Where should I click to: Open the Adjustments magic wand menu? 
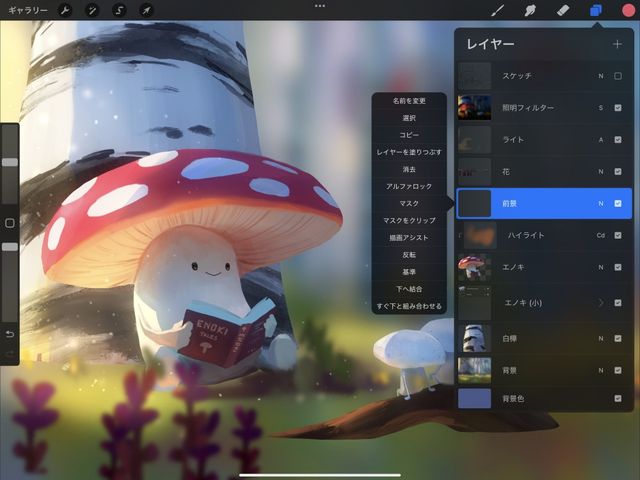click(x=92, y=10)
